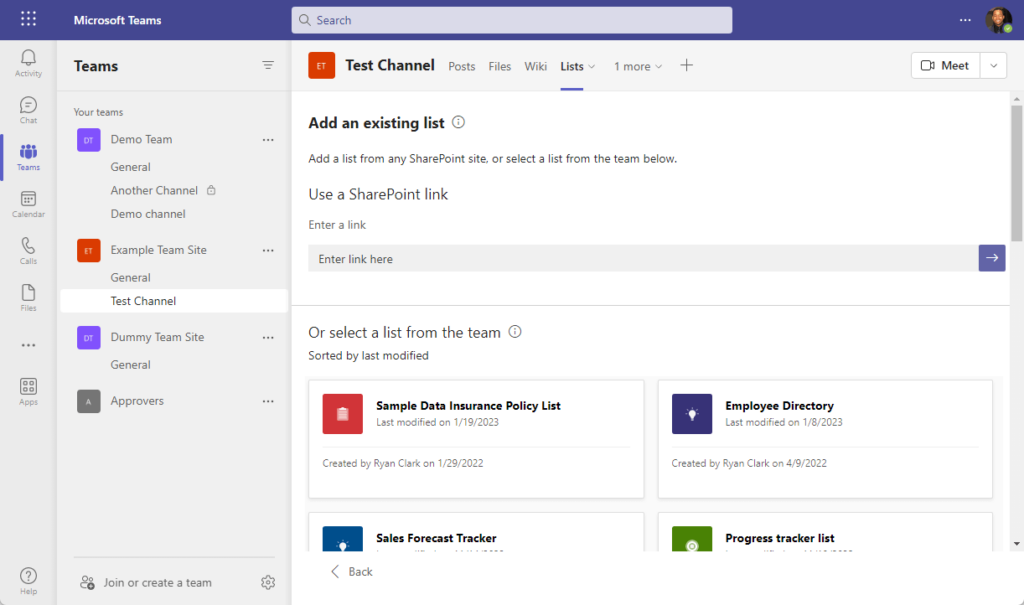Screen dimensions: 1024x605
Task: Click the Demo Team DT avatar
Action: coord(89,140)
